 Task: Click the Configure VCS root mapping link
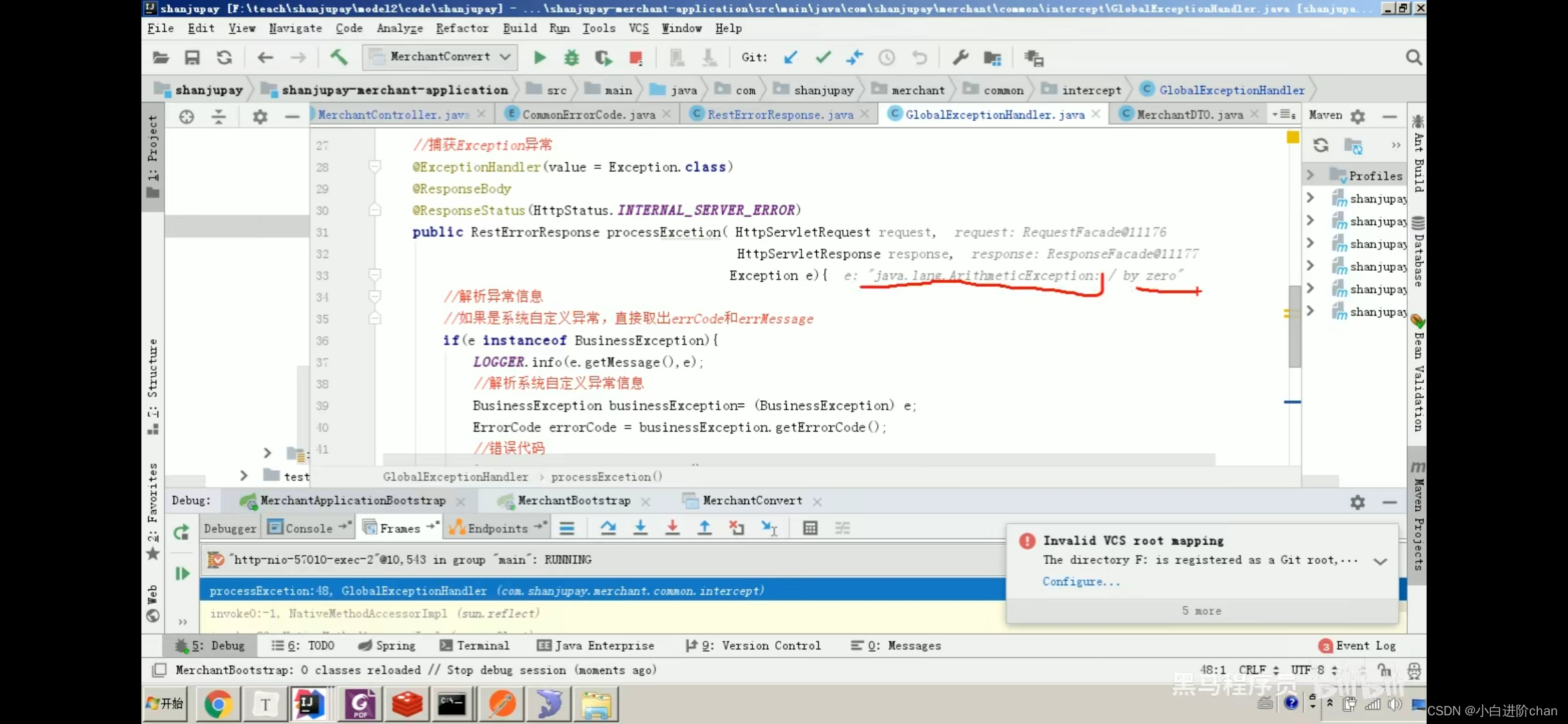click(x=1079, y=580)
